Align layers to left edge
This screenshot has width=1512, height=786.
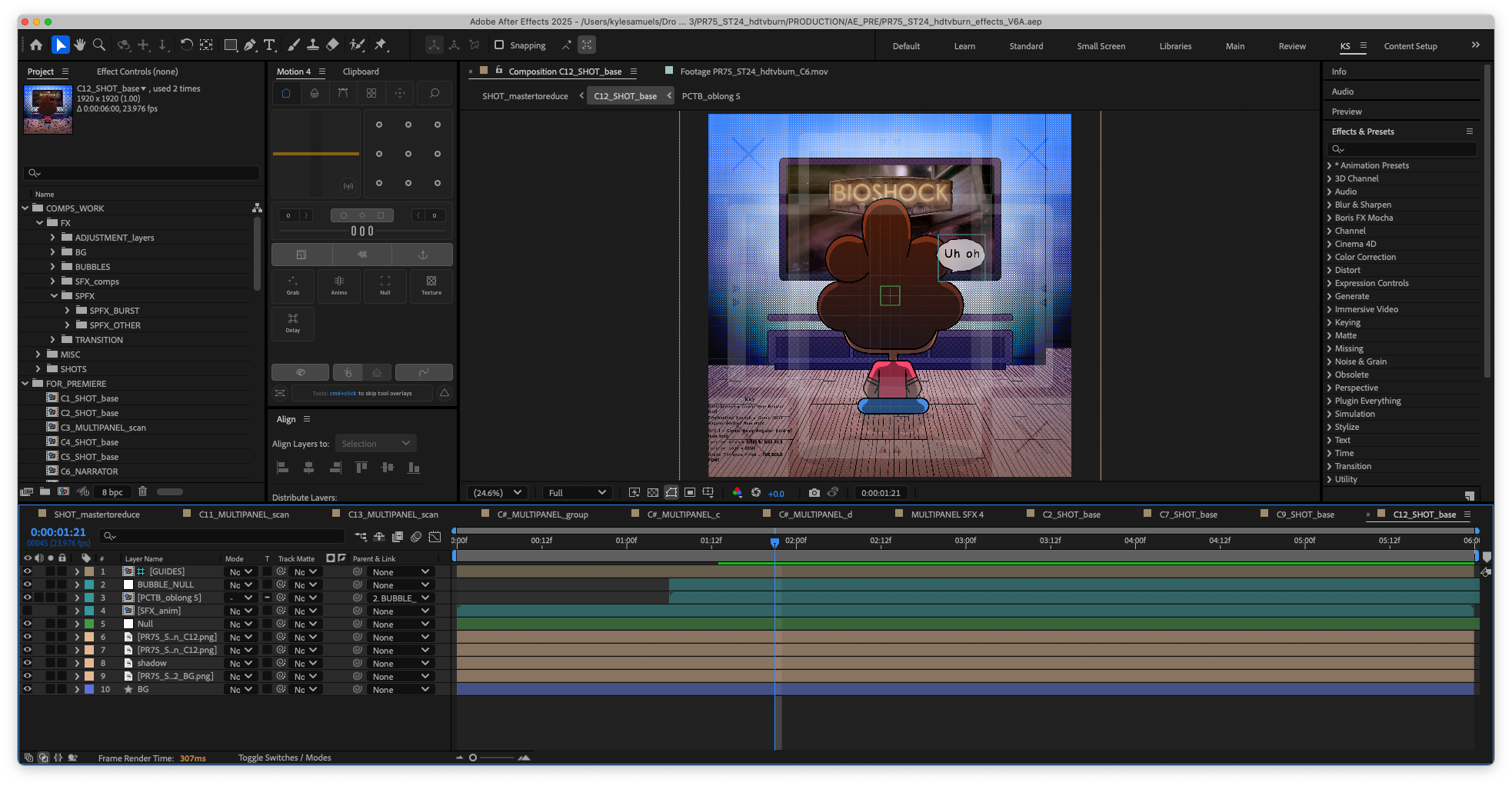pyautogui.click(x=282, y=468)
